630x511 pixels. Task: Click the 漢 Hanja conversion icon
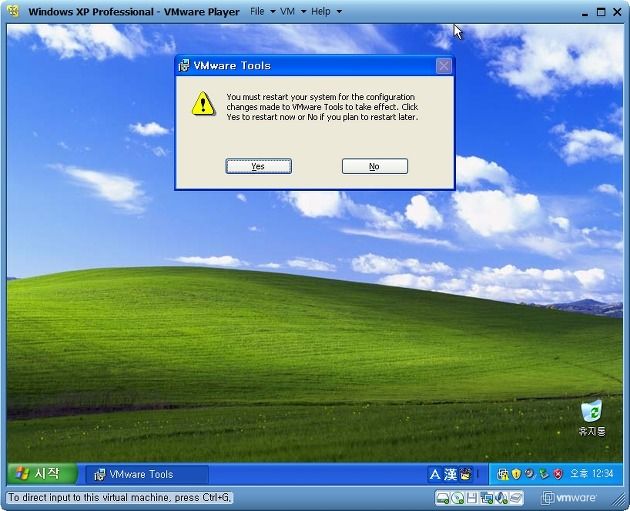(450, 474)
